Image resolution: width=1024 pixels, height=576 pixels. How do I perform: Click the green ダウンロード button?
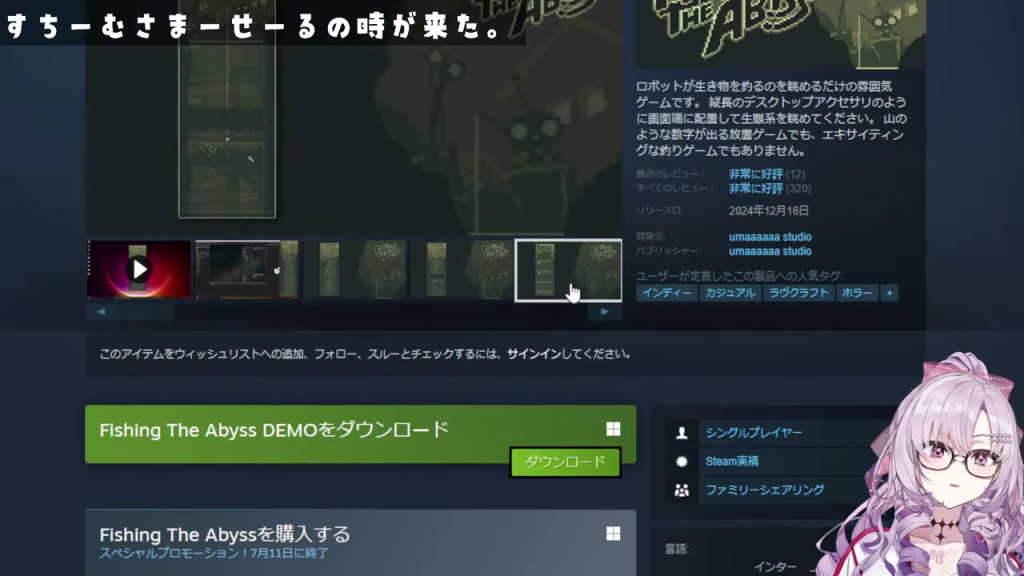click(566, 462)
